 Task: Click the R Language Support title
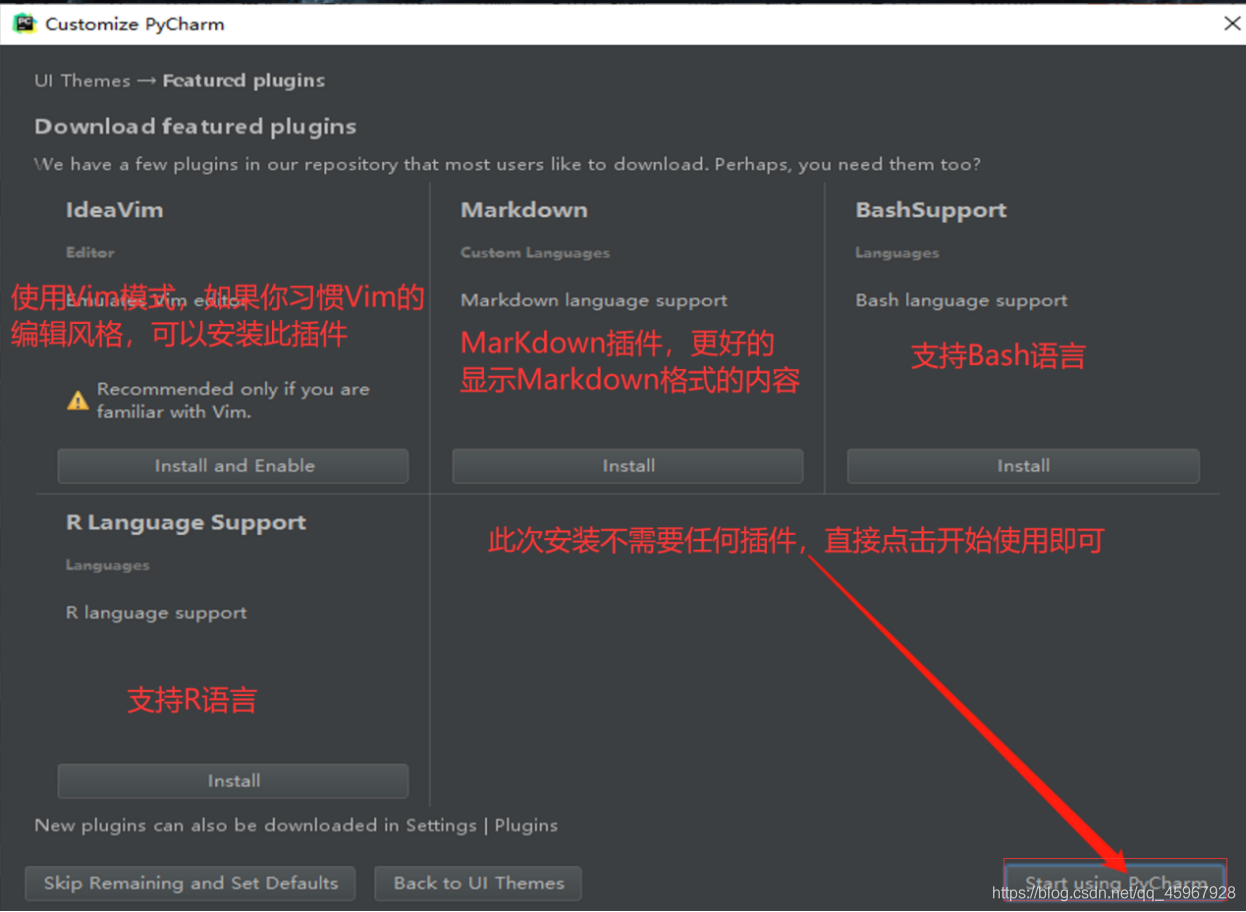(x=186, y=523)
